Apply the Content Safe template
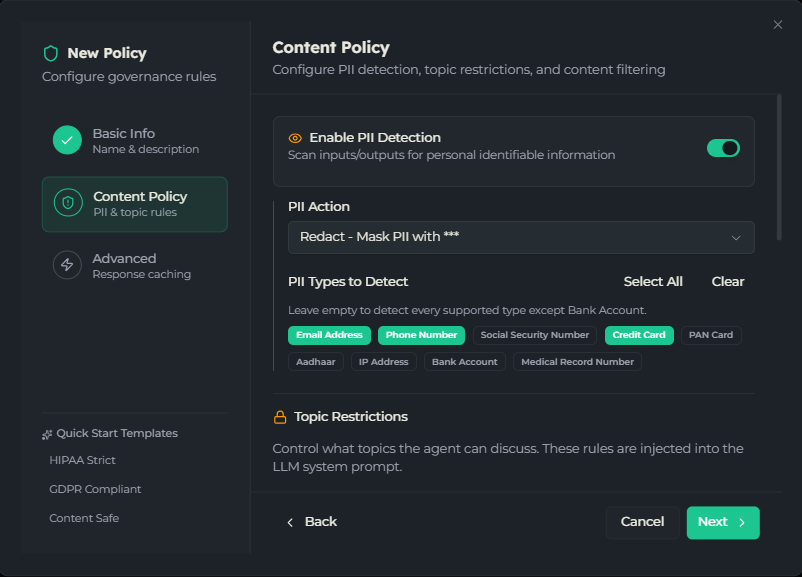 [84, 519]
